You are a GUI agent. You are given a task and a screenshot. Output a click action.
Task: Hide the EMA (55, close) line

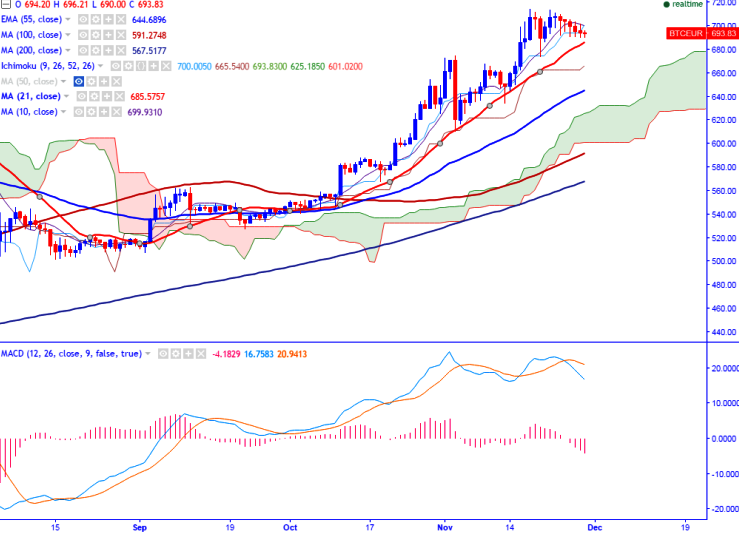(83, 19)
